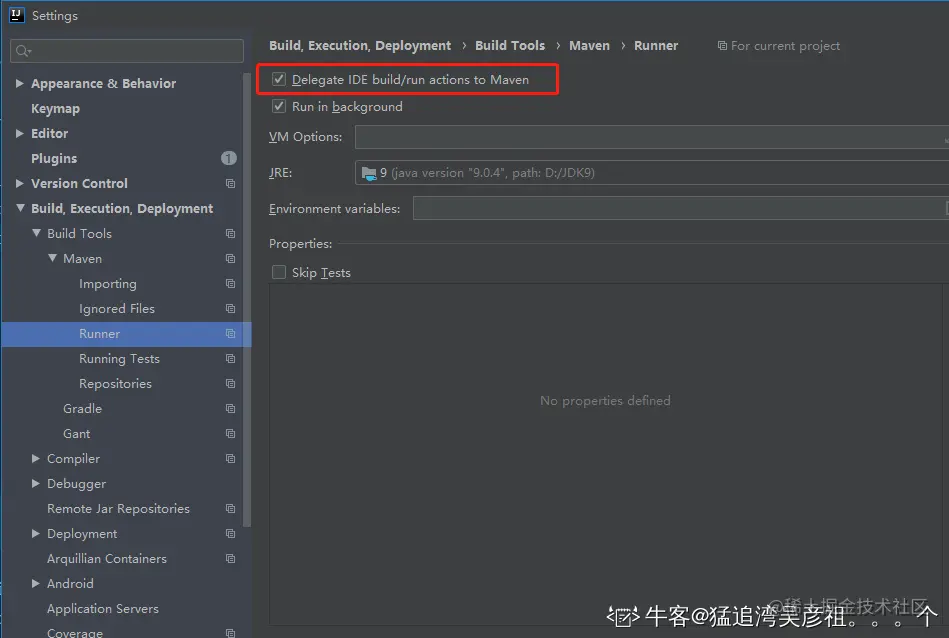Expand the Debugger arrow

[36, 484]
